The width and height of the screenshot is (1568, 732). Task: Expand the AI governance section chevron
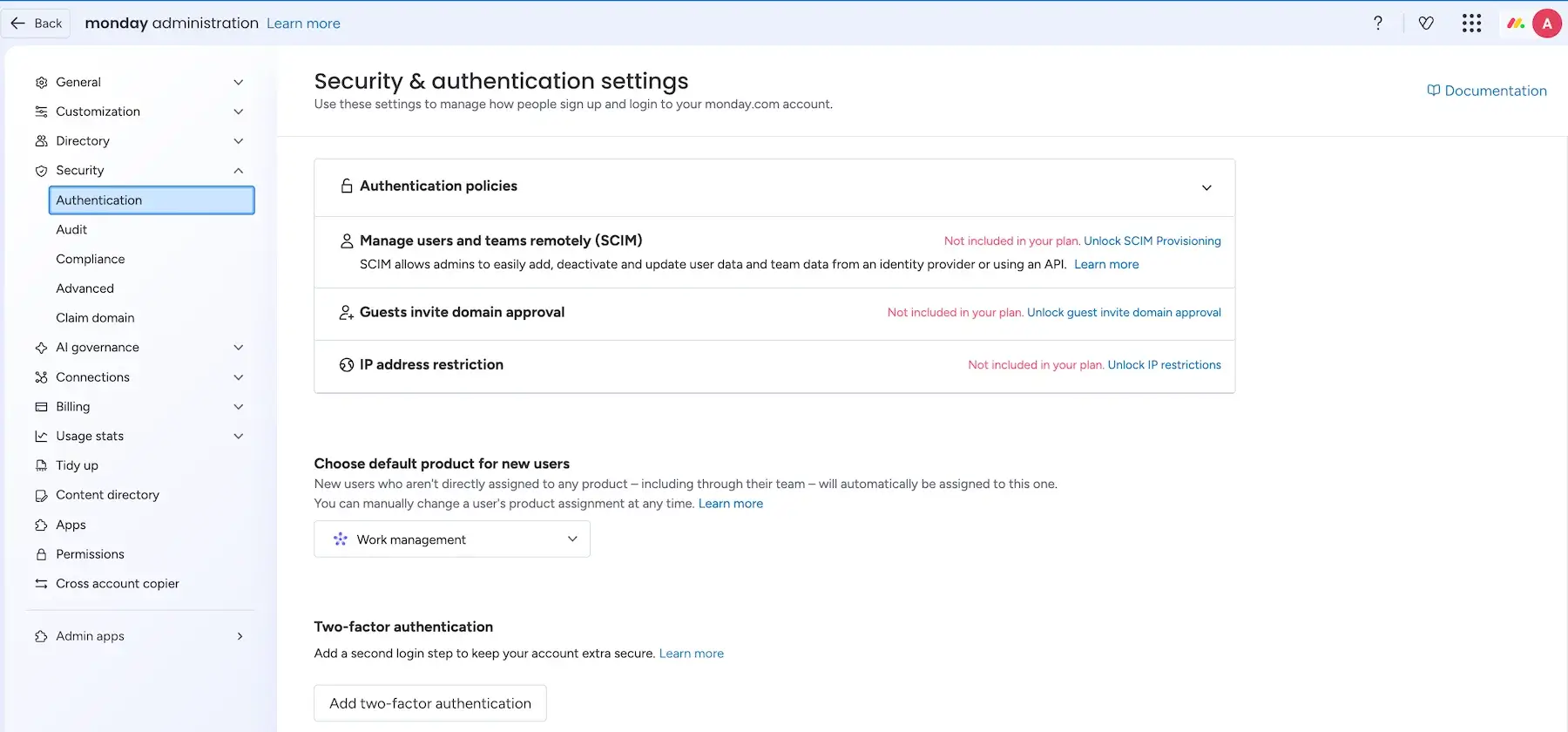[x=239, y=348]
